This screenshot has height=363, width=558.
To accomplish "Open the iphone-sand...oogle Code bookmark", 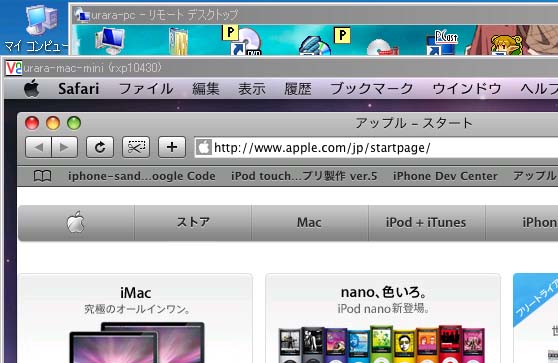I will (142, 176).
